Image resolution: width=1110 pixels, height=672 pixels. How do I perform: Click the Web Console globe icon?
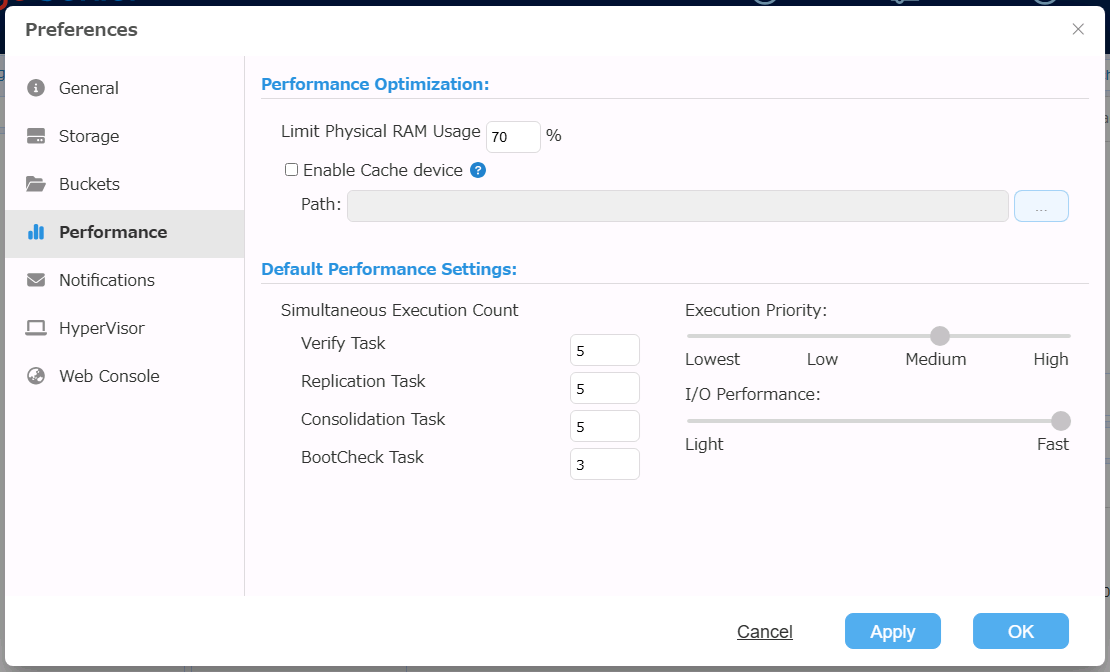tap(36, 376)
